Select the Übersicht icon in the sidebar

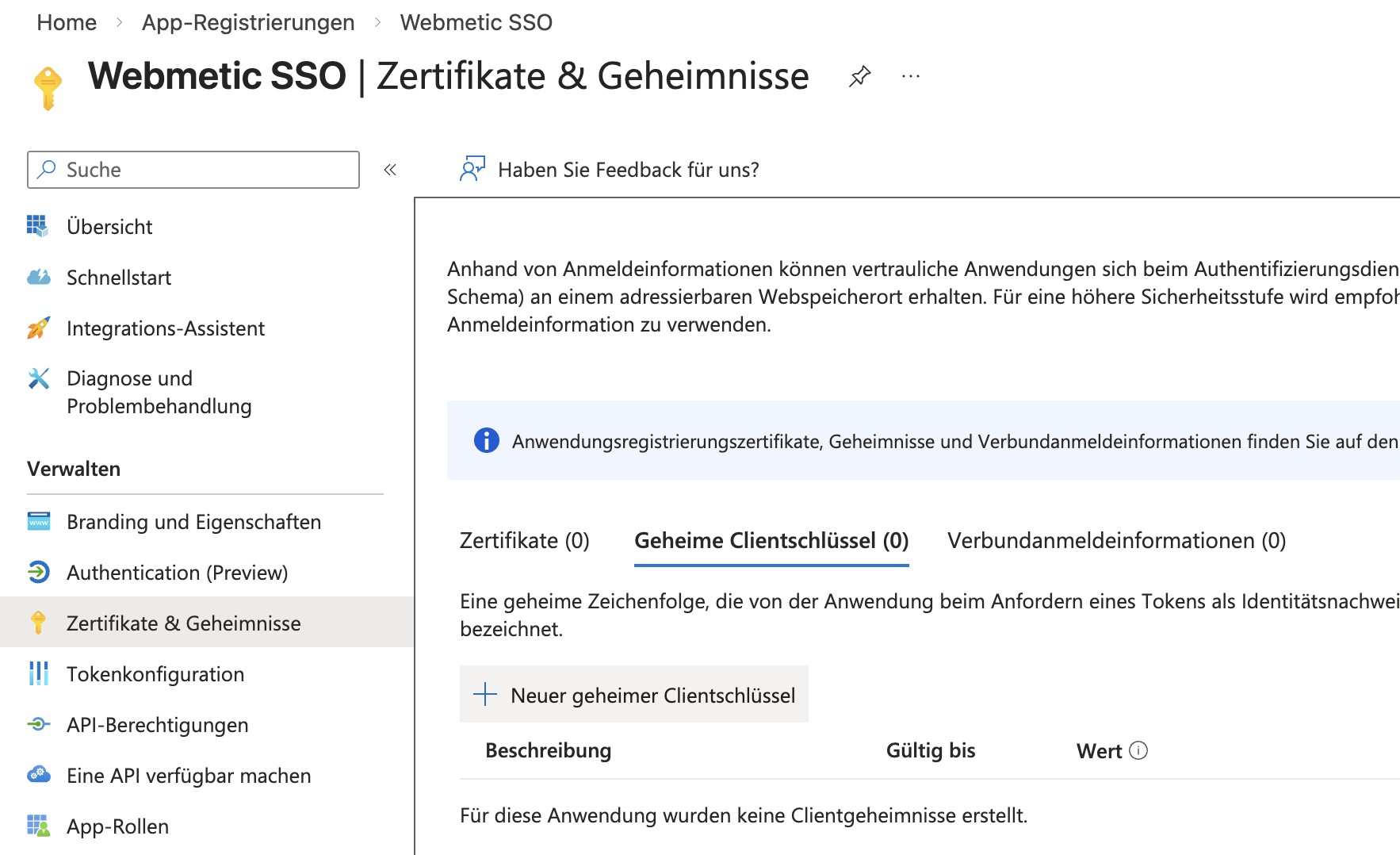tap(37, 226)
